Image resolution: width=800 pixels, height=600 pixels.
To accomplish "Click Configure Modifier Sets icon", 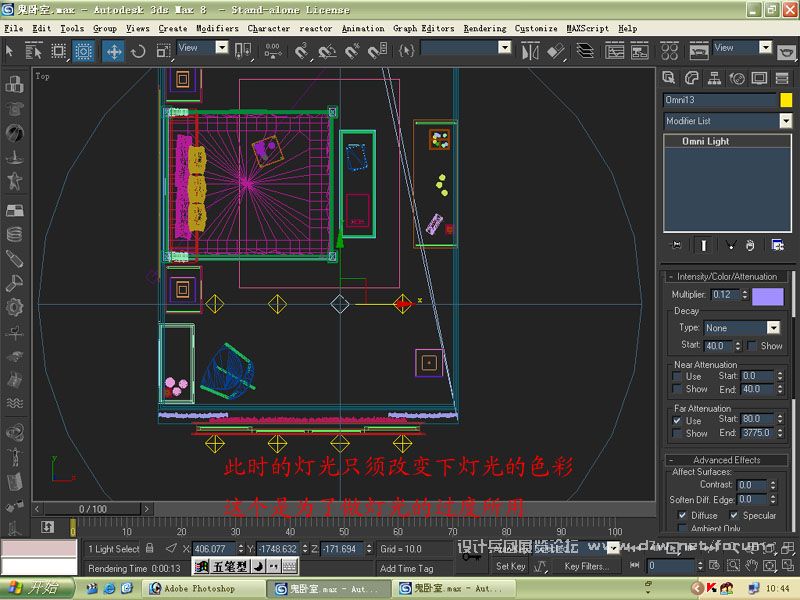I will (778, 245).
